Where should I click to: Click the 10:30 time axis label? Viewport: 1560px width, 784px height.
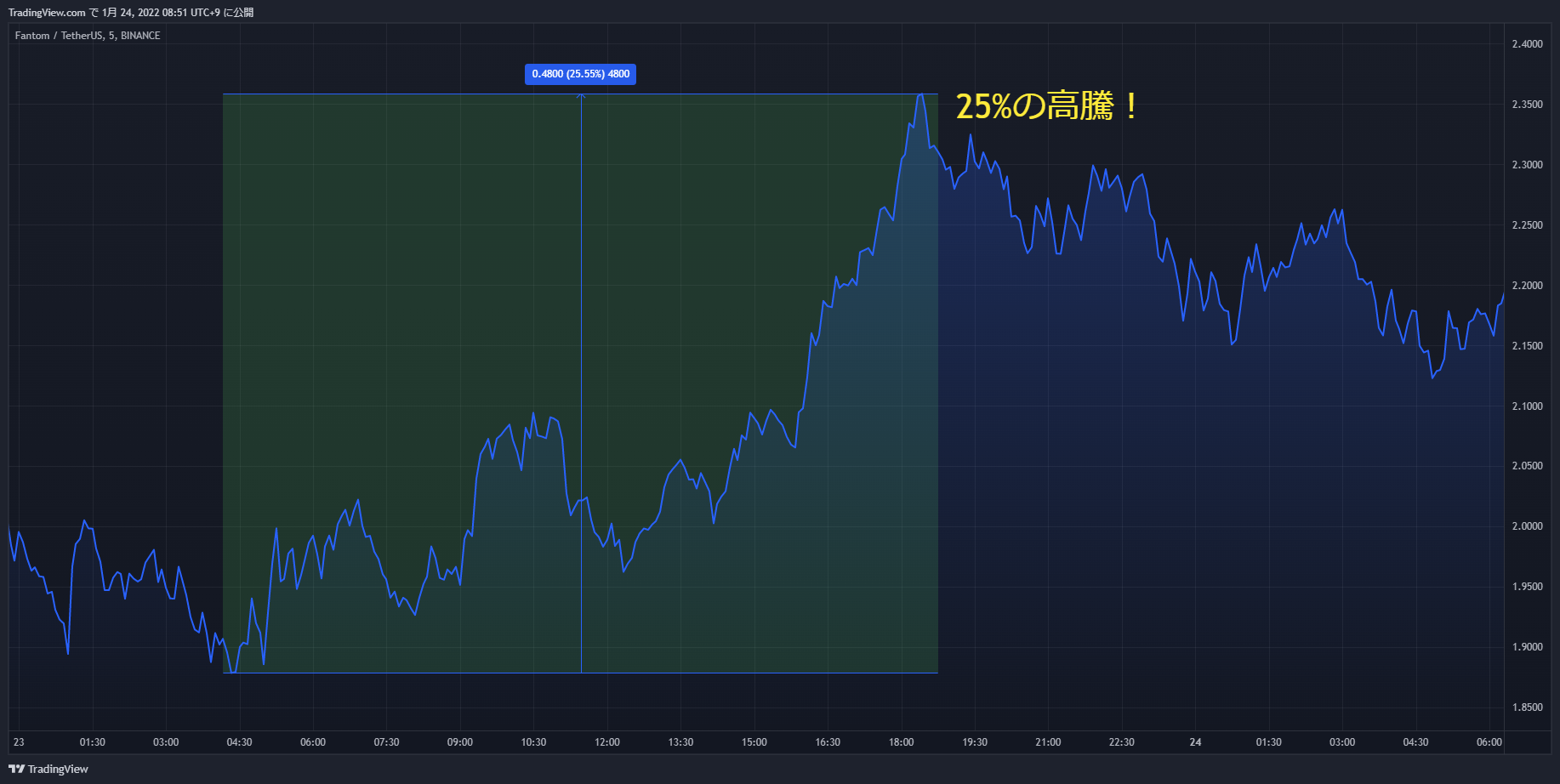(x=533, y=742)
